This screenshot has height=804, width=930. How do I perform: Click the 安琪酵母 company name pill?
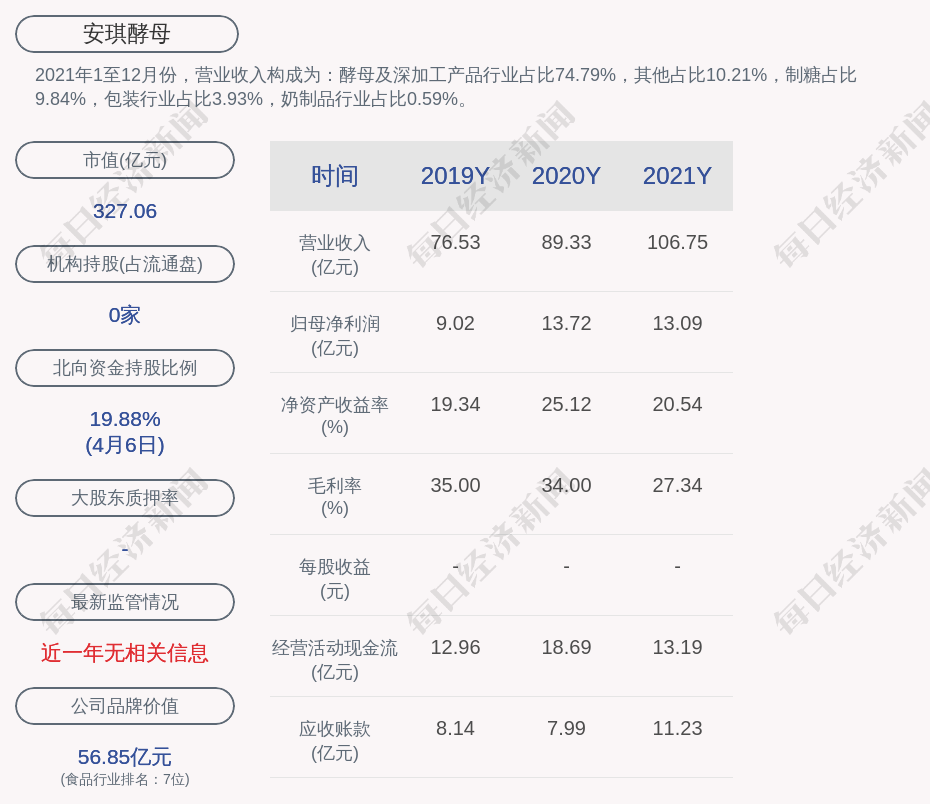click(127, 34)
